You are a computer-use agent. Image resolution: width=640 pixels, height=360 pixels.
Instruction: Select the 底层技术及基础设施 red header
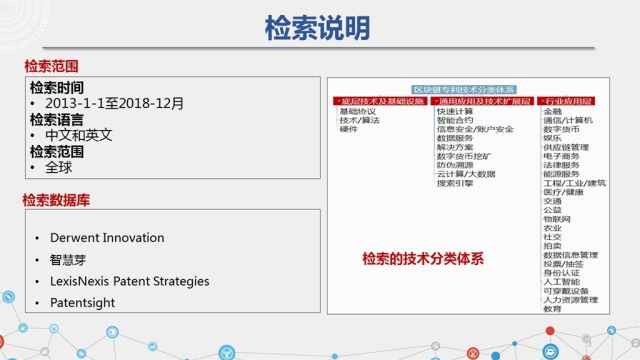(x=380, y=101)
